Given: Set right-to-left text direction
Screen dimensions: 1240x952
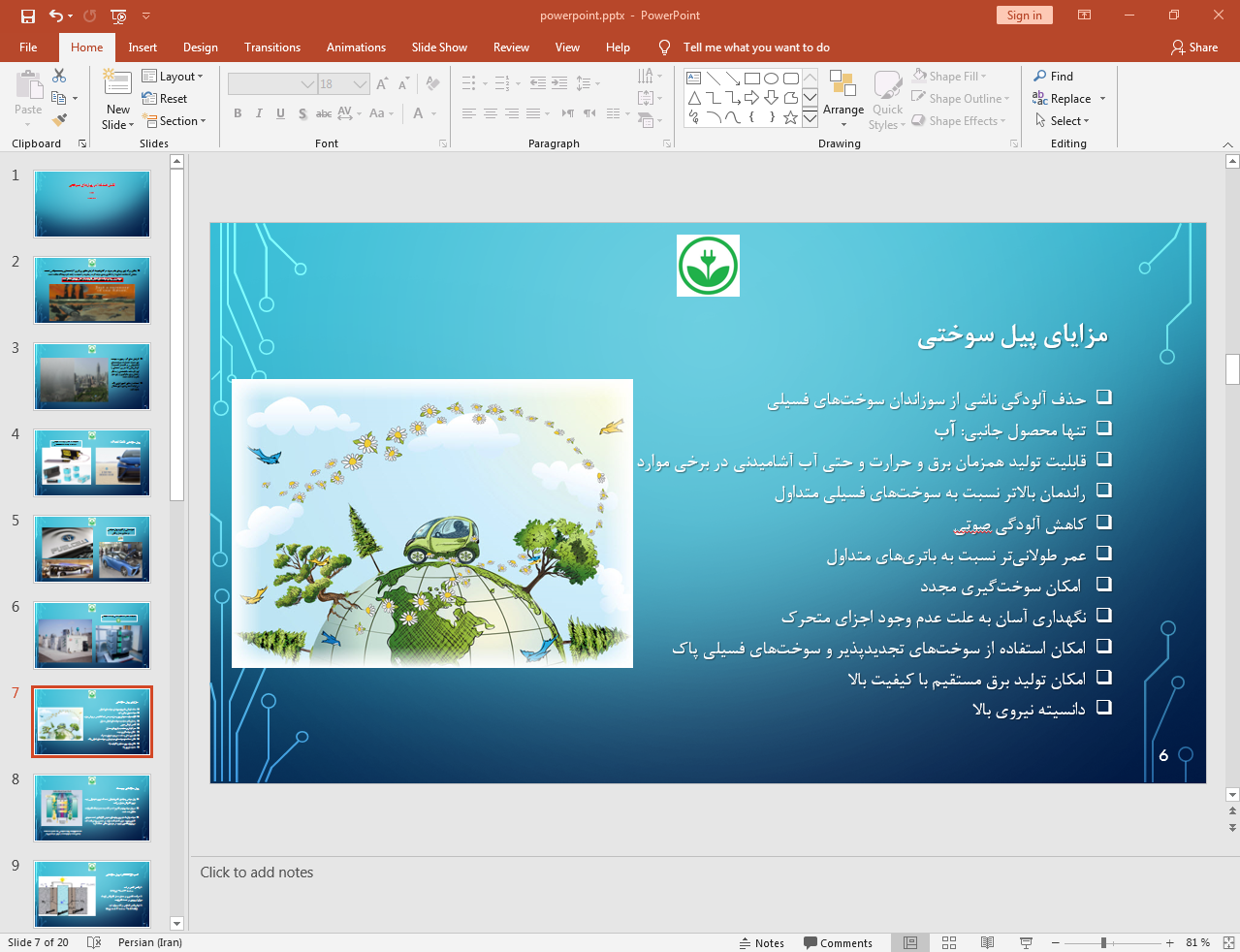Looking at the screenshot, I should [x=589, y=113].
